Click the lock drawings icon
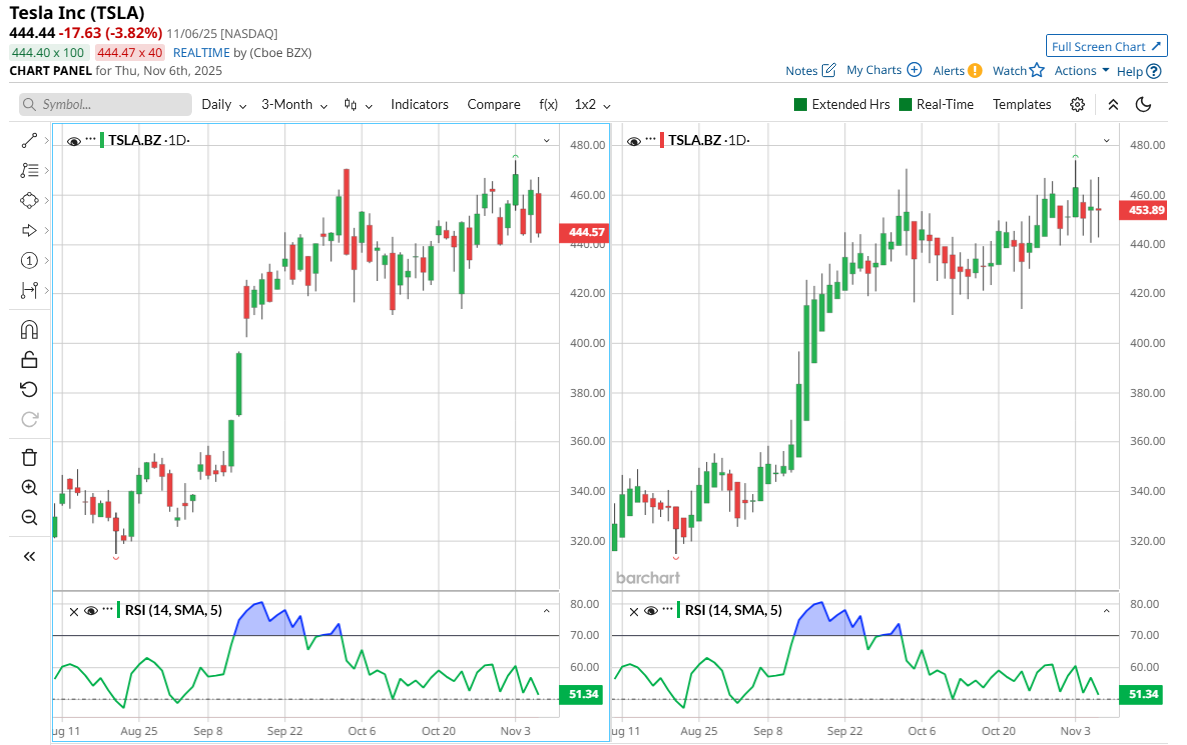 (x=30, y=360)
